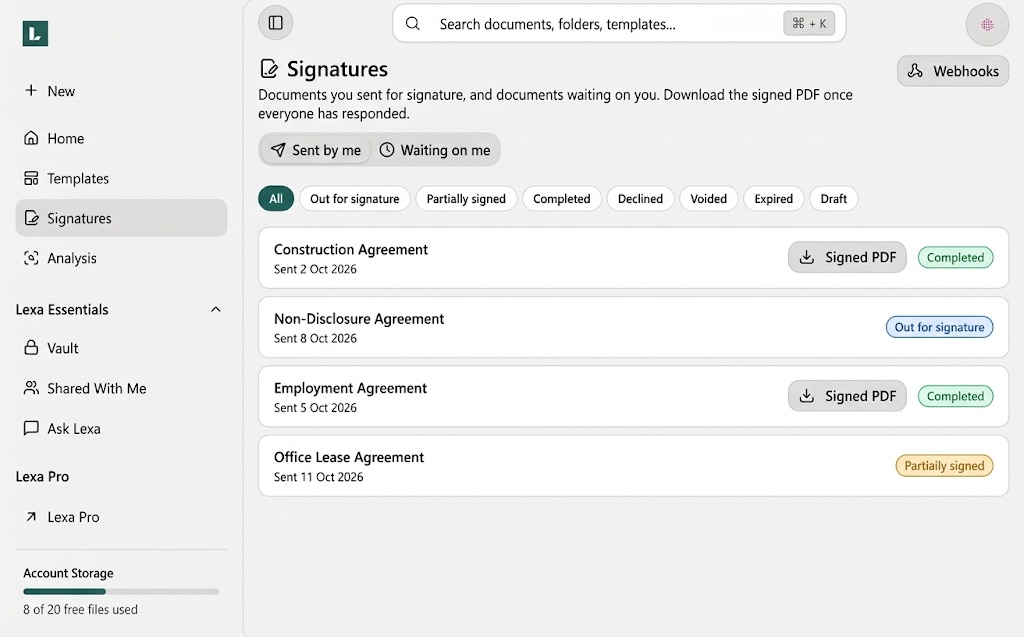
Task: Open Ask Lexa chat
Action: (121, 428)
